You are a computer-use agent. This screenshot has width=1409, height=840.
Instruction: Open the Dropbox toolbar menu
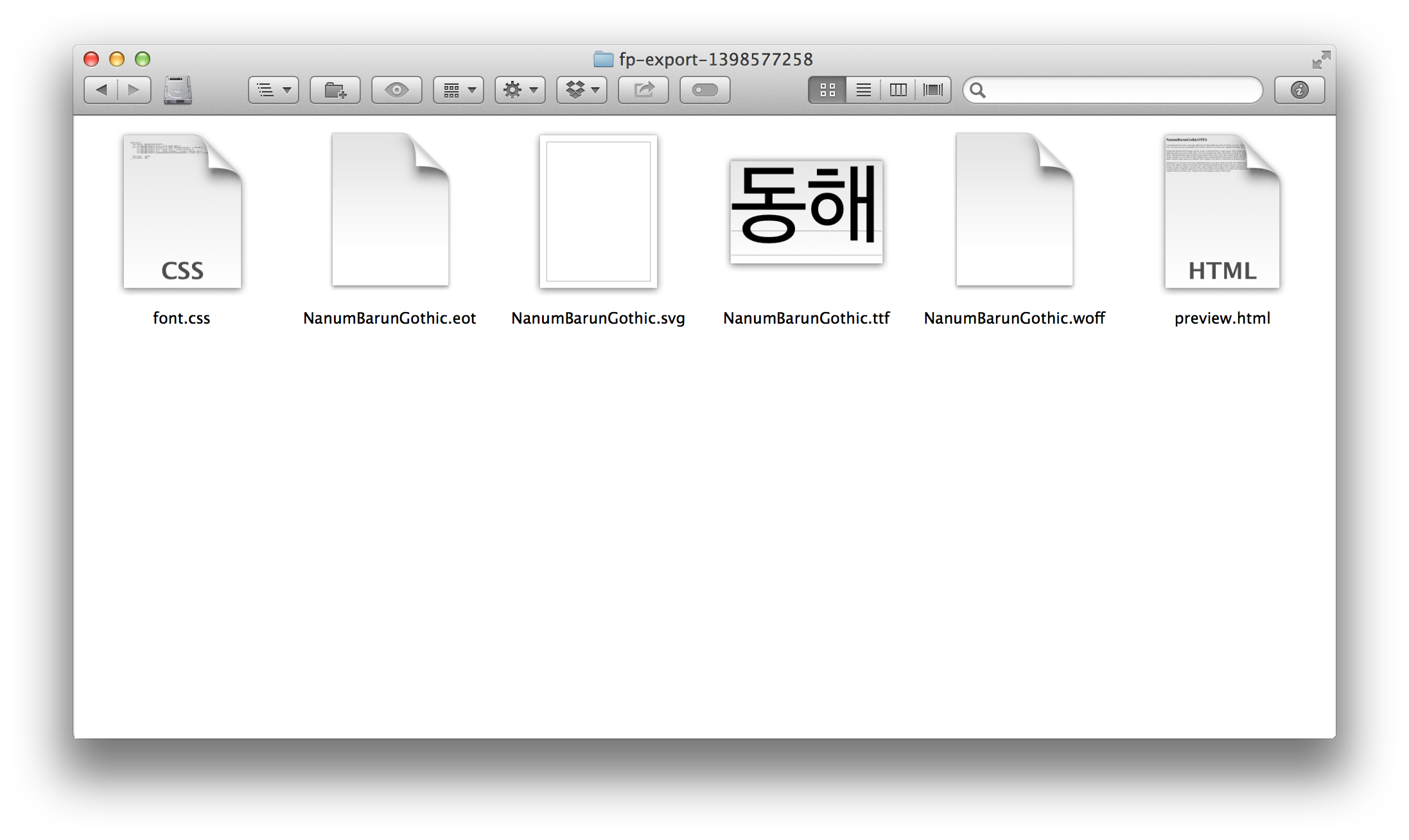581,90
